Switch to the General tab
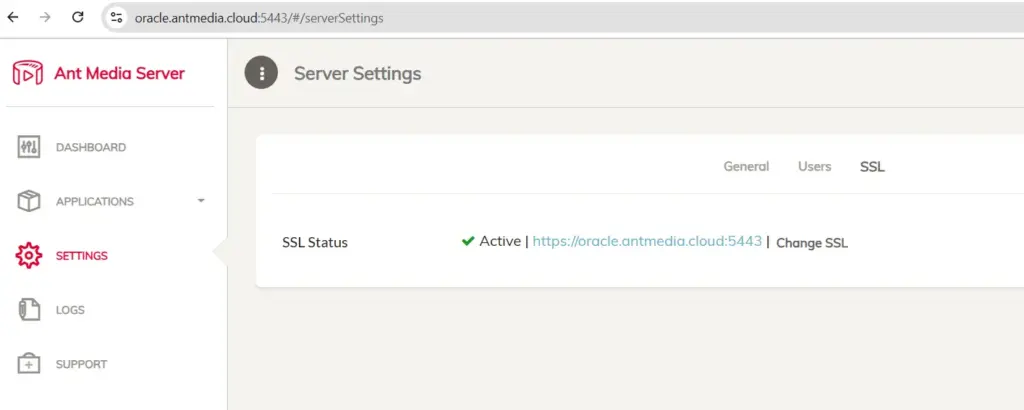 [x=746, y=166]
